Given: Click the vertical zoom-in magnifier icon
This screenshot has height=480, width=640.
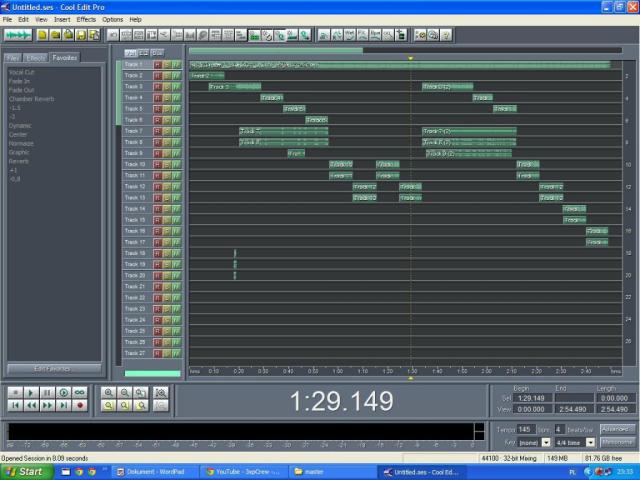Looking at the screenshot, I should coord(161,392).
